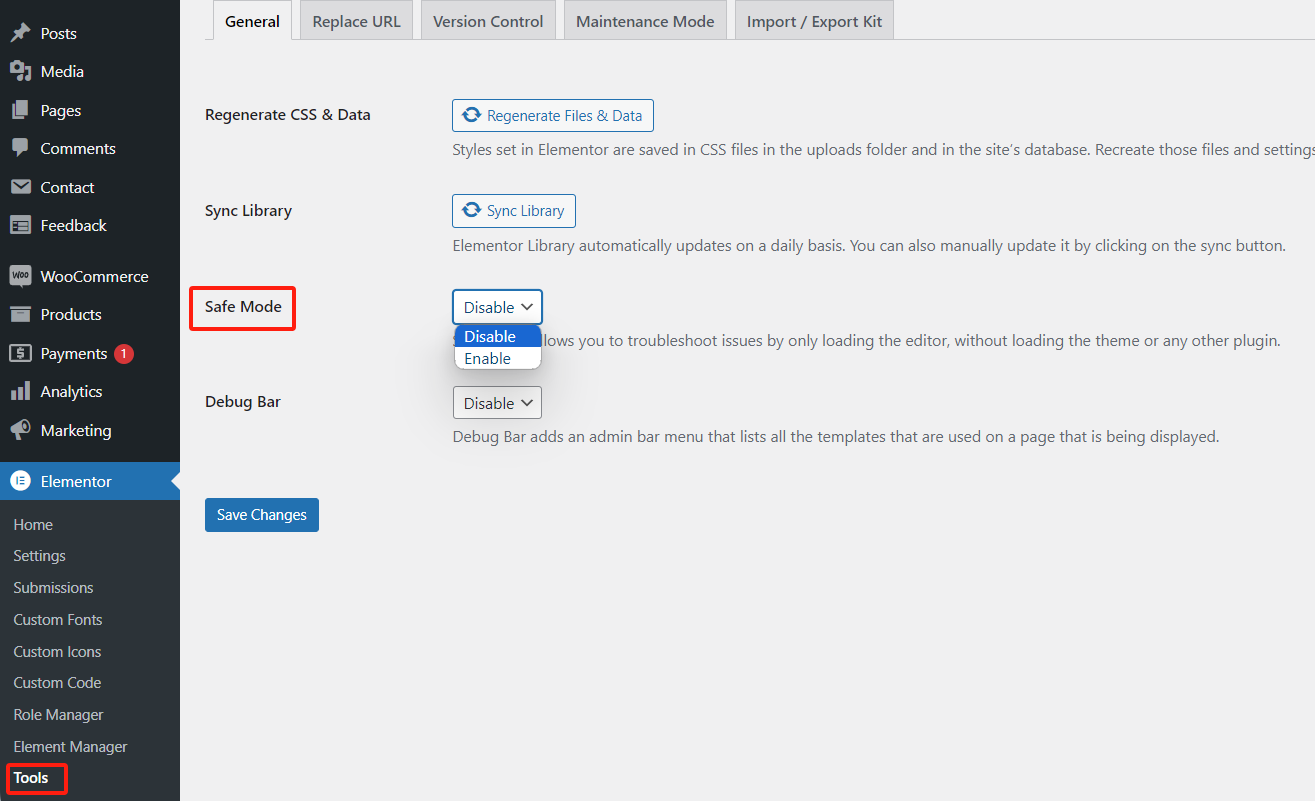The height and width of the screenshot is (801, 1315).
Task: Click the Sync Library button
Action: pos(513,210)
